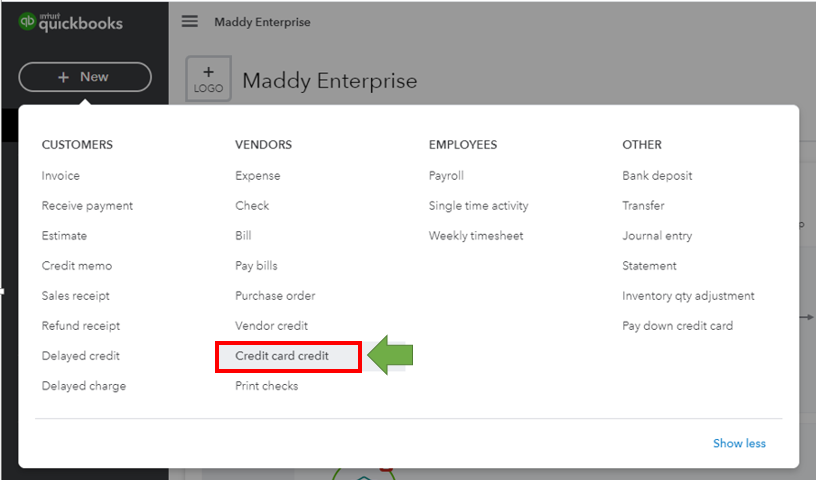Select Receive payment
Viewport: 816px width, 480px height.
(87, 206)
